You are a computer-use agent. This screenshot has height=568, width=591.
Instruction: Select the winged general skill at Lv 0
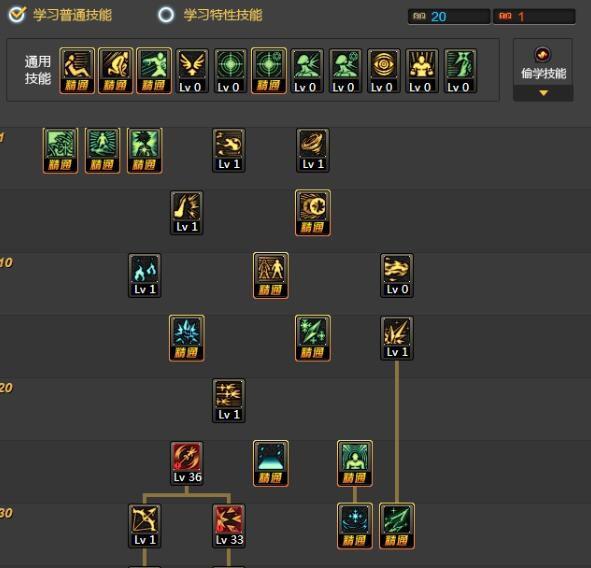click(x=192, y=71)
